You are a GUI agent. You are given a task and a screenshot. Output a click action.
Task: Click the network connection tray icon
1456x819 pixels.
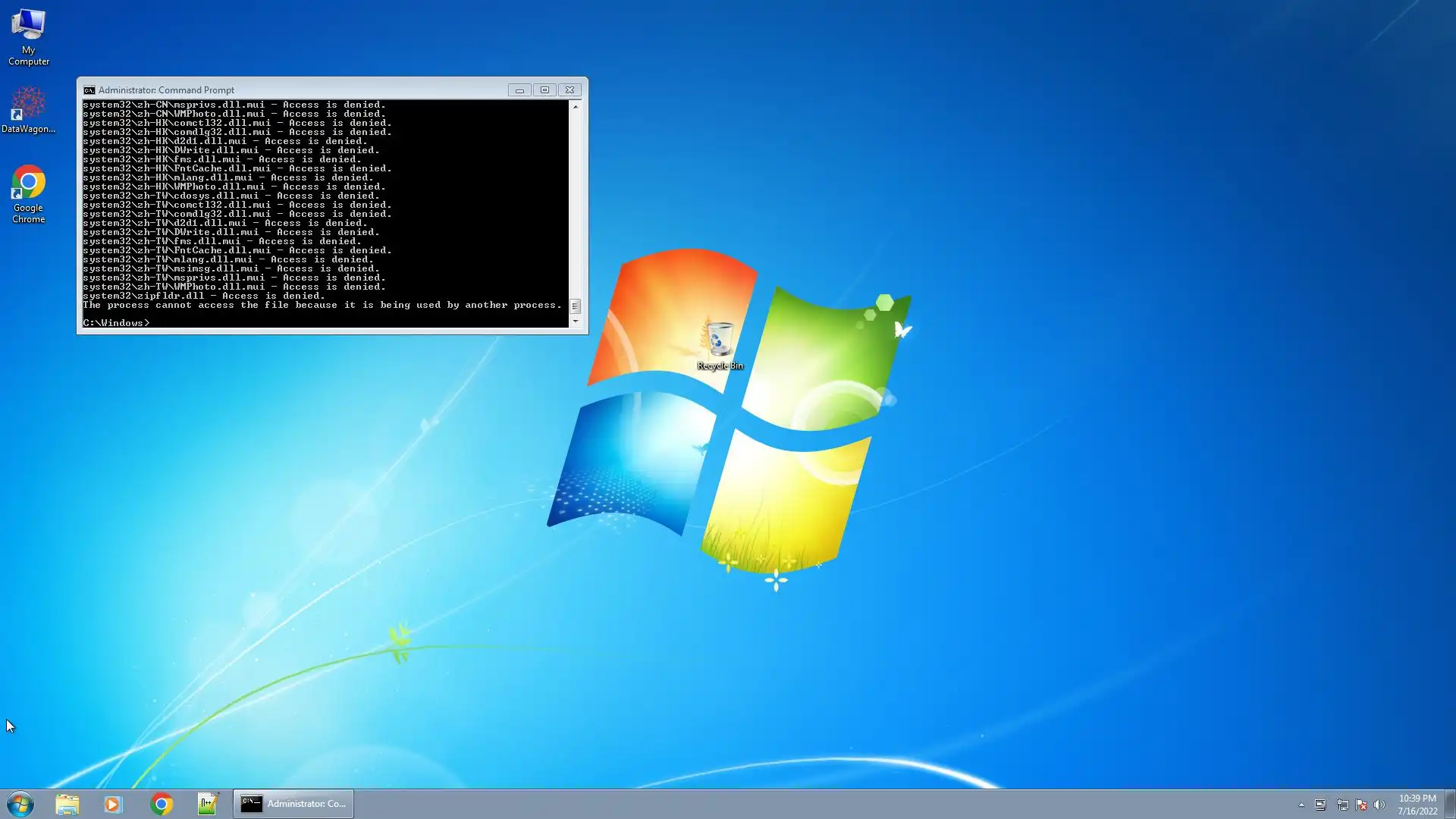[1342, 805]
